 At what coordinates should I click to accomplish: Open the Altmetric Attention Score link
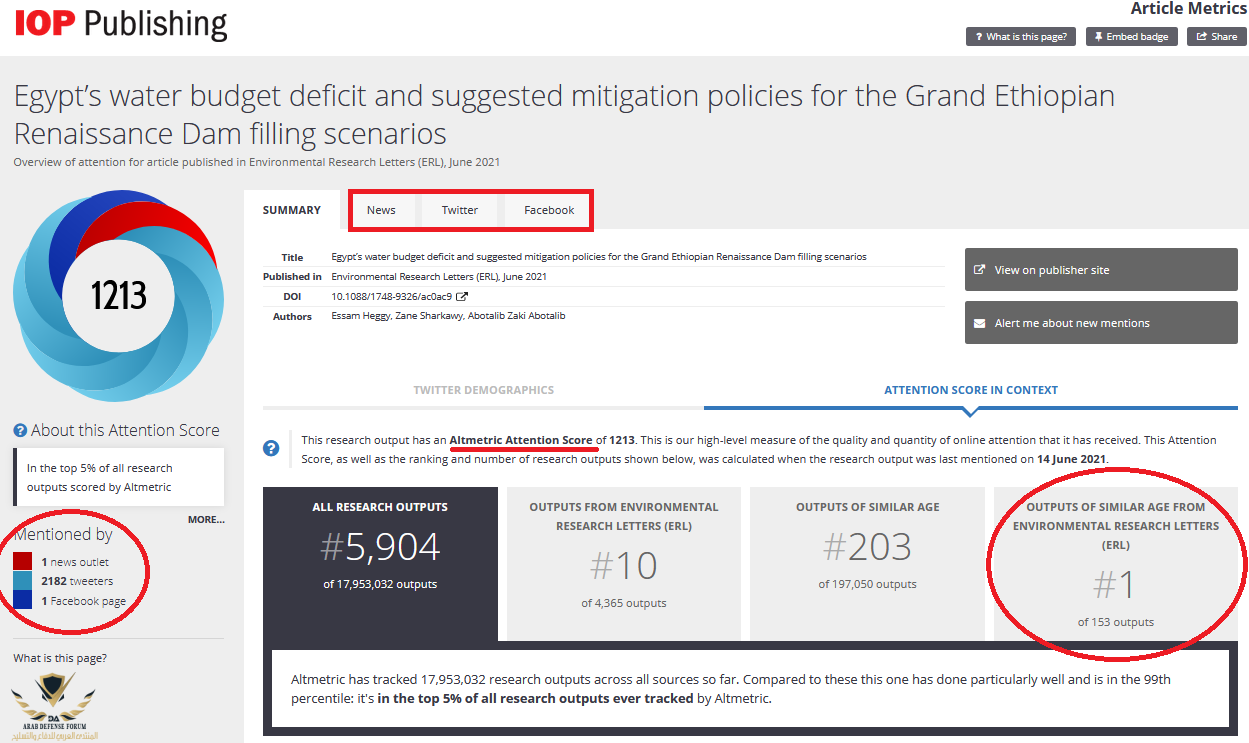pos(521,440)
